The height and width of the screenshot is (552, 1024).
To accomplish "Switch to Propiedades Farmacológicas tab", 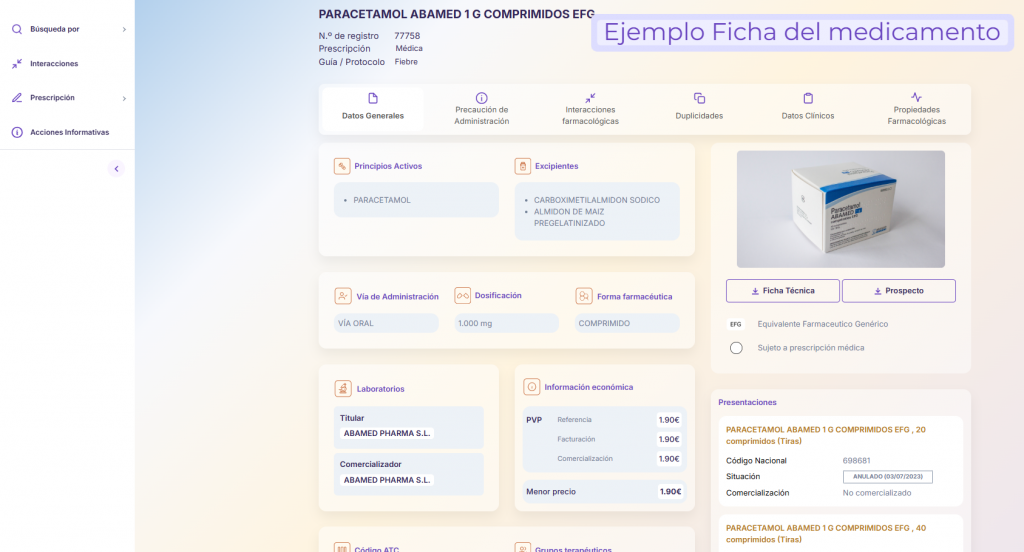I will 916,109.
